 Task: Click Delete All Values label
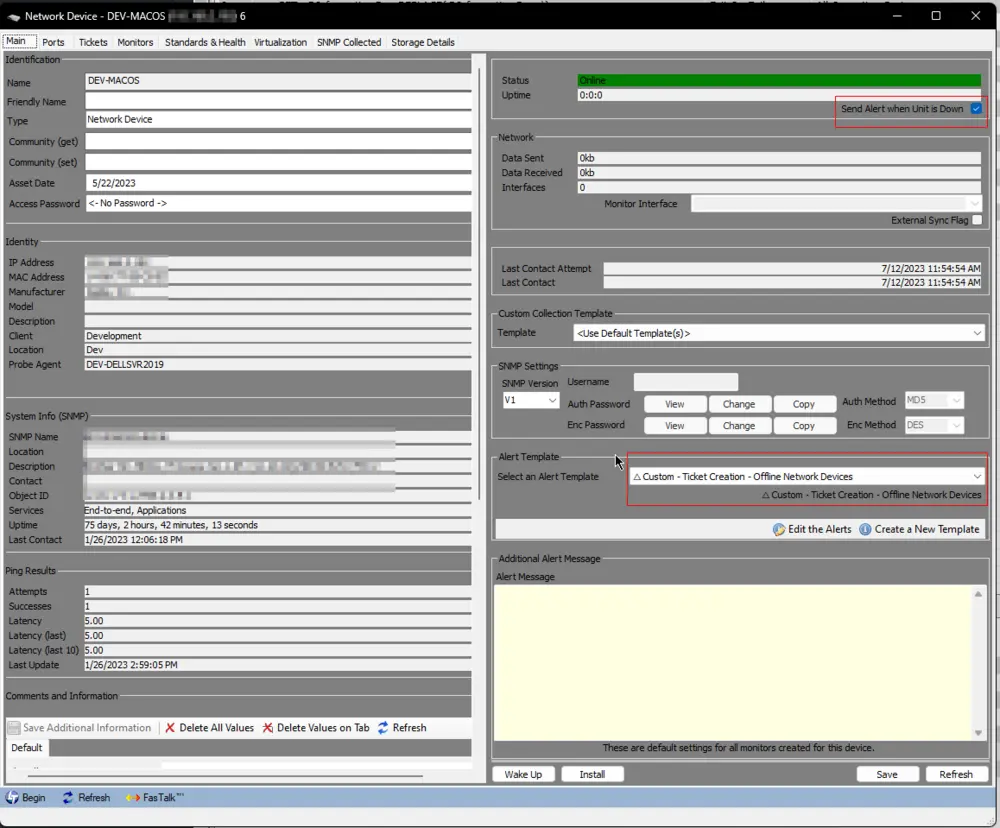(x=216, y=728)
